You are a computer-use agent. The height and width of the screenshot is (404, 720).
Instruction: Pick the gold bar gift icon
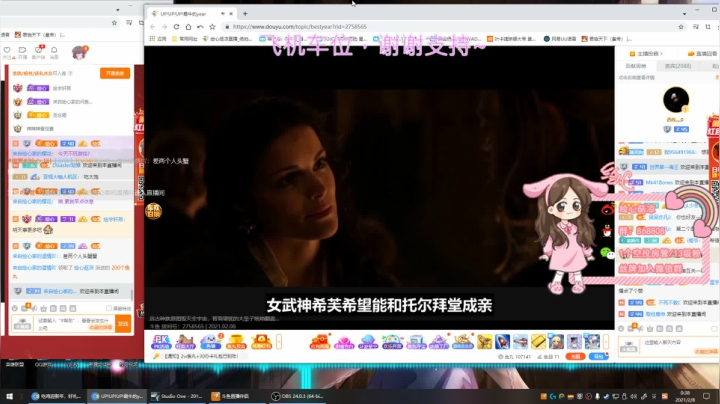(538, 342)
